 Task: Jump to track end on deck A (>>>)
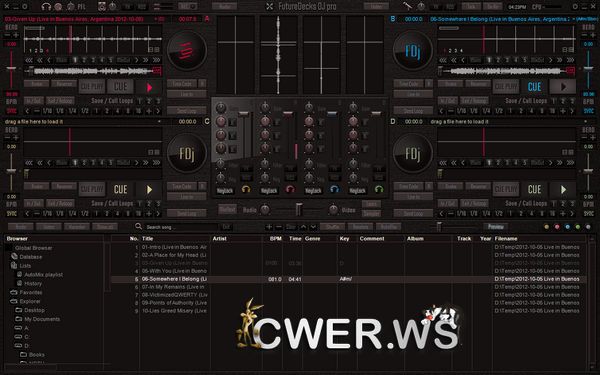tap(156, 60)
